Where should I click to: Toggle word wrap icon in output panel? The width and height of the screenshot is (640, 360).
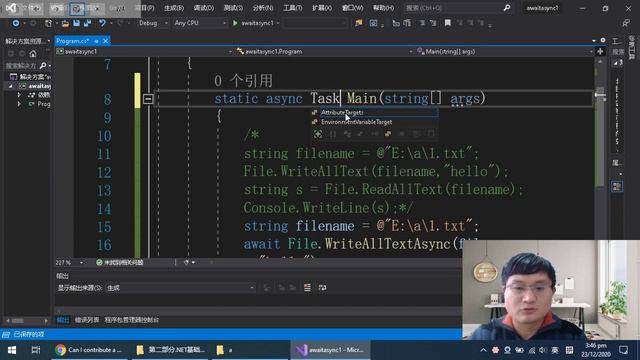(x=322, y=288)
